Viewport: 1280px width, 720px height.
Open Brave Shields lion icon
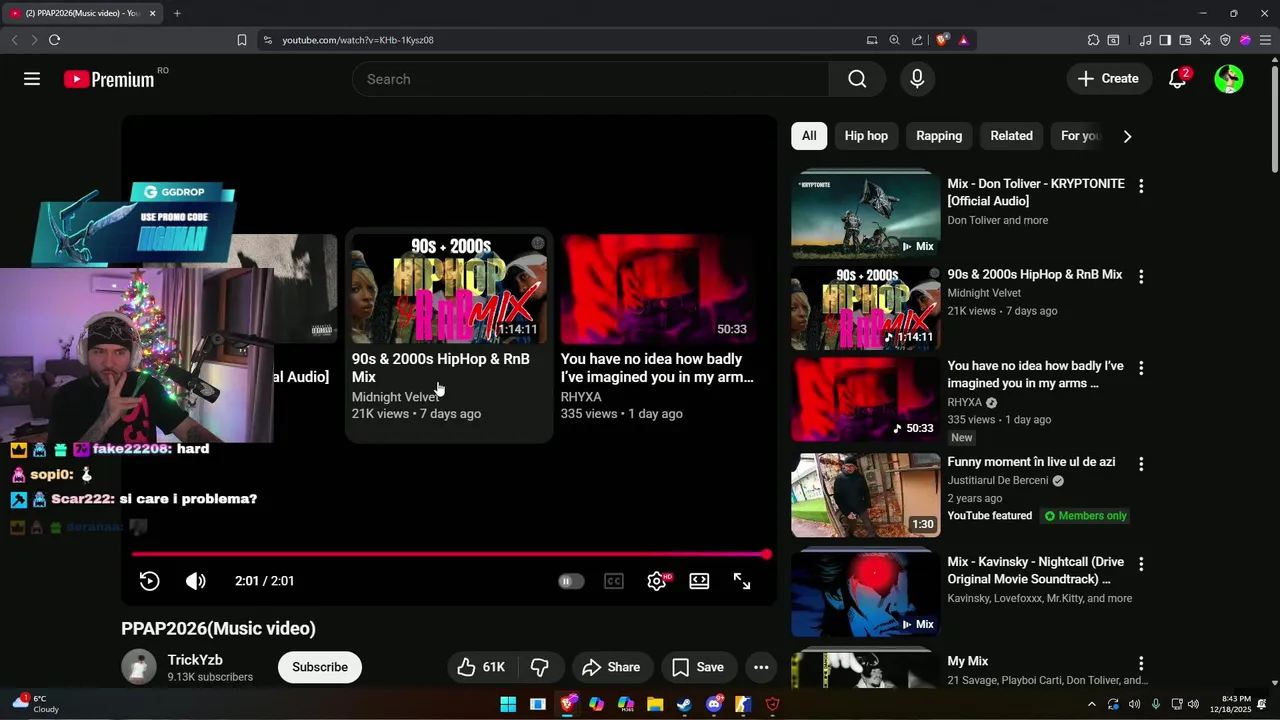click(942, 40)
